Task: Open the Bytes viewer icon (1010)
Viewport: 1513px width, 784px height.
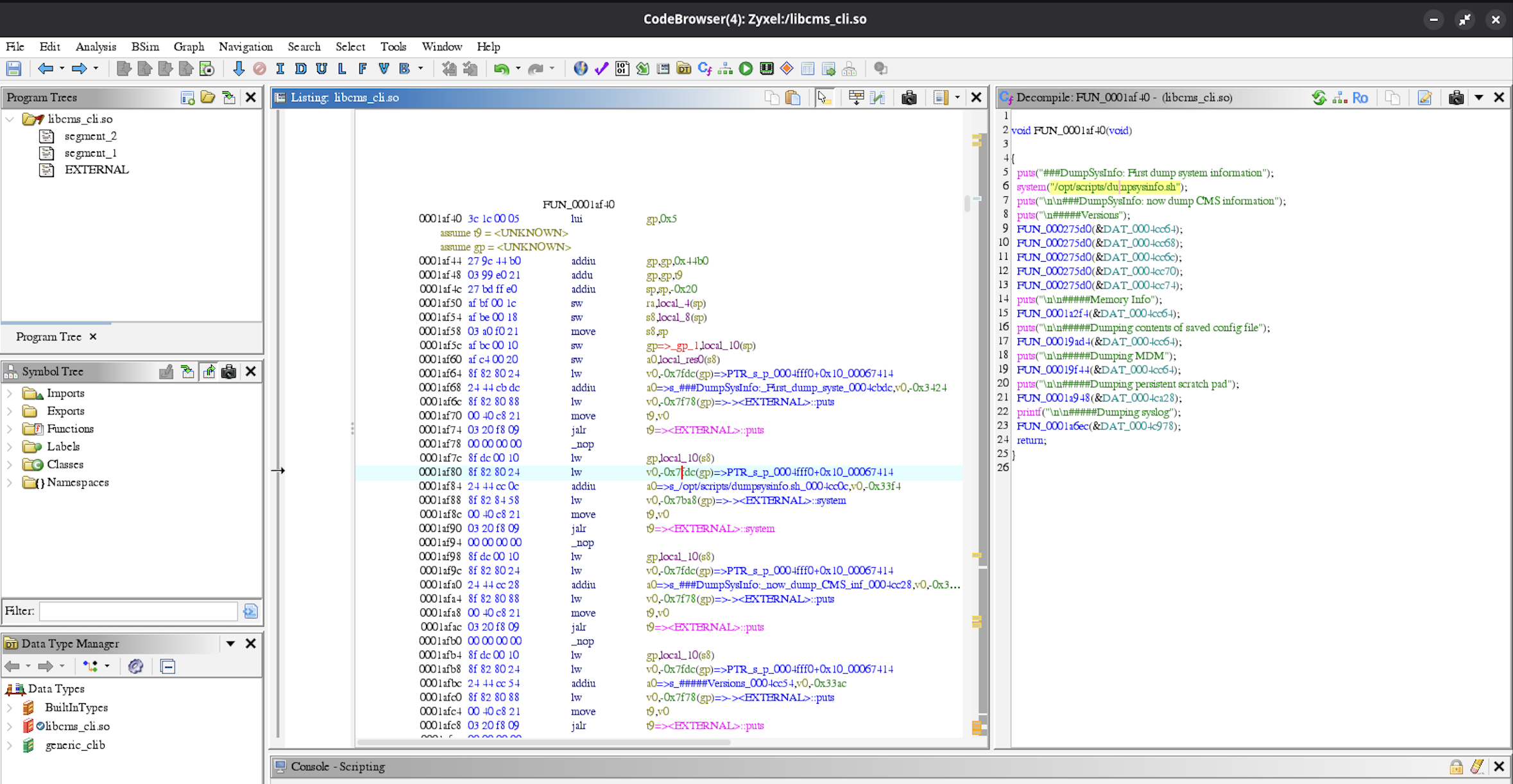Action: tap(622, 69)
